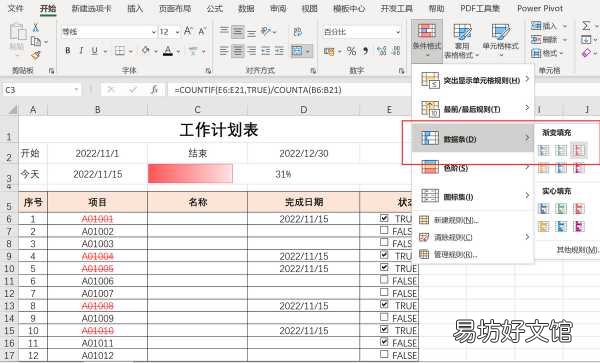
Task: Apply cell Borders icon
Action: [x=120, y=50]
